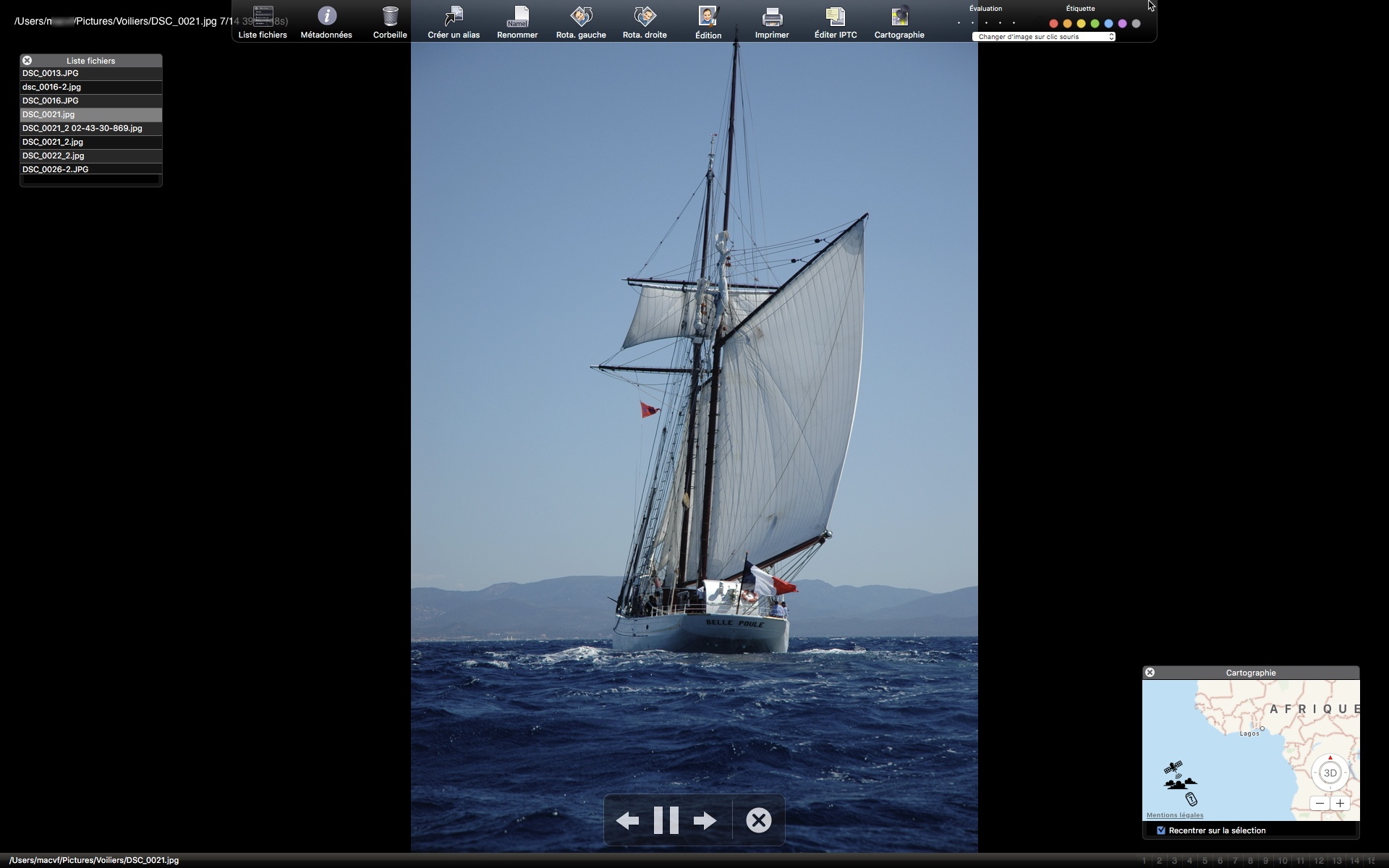This screenshot has width=1389, height=868.
Task: Select DSC_0021_2 02-43-30-869.jpg in the list
Action: (90, 128)
